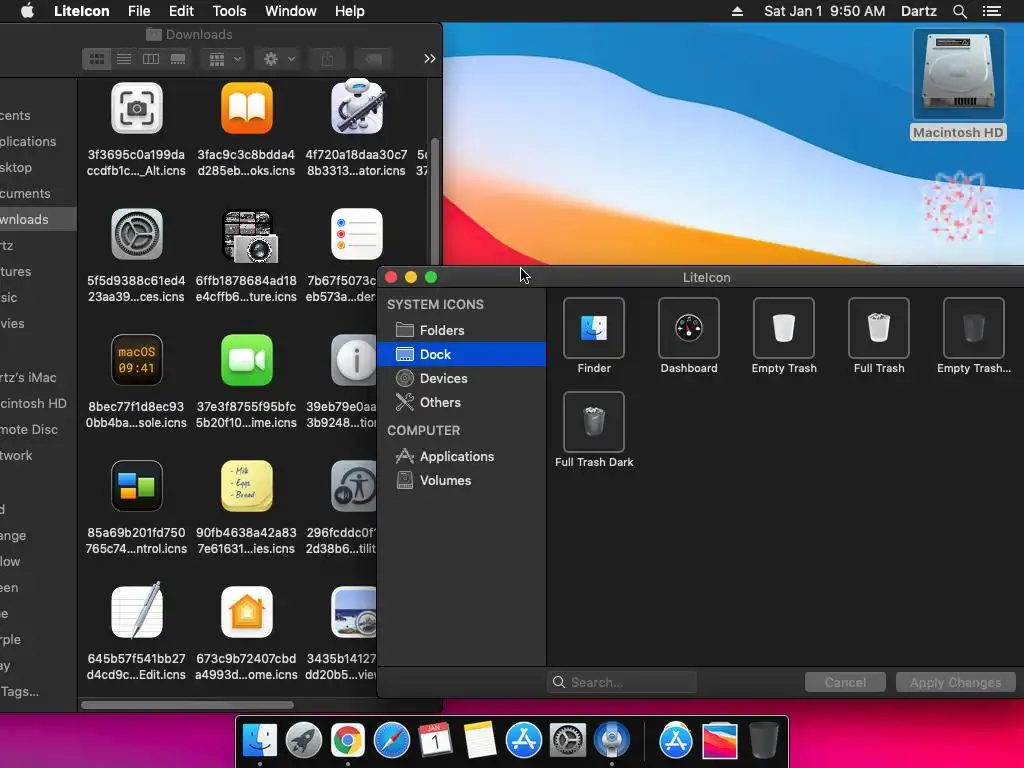Image resolution: width=1024 pixels, height=768 pixels.
Task: Open Spotlight search in menu bar
Action: [x=959, y=11]
